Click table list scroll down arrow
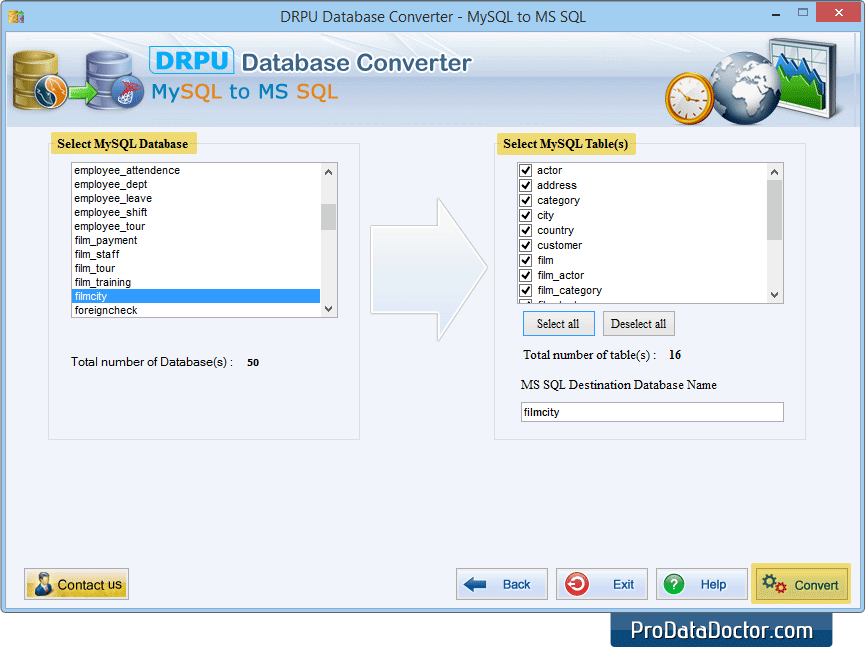 pyautogui.click(x=774, y=295)
